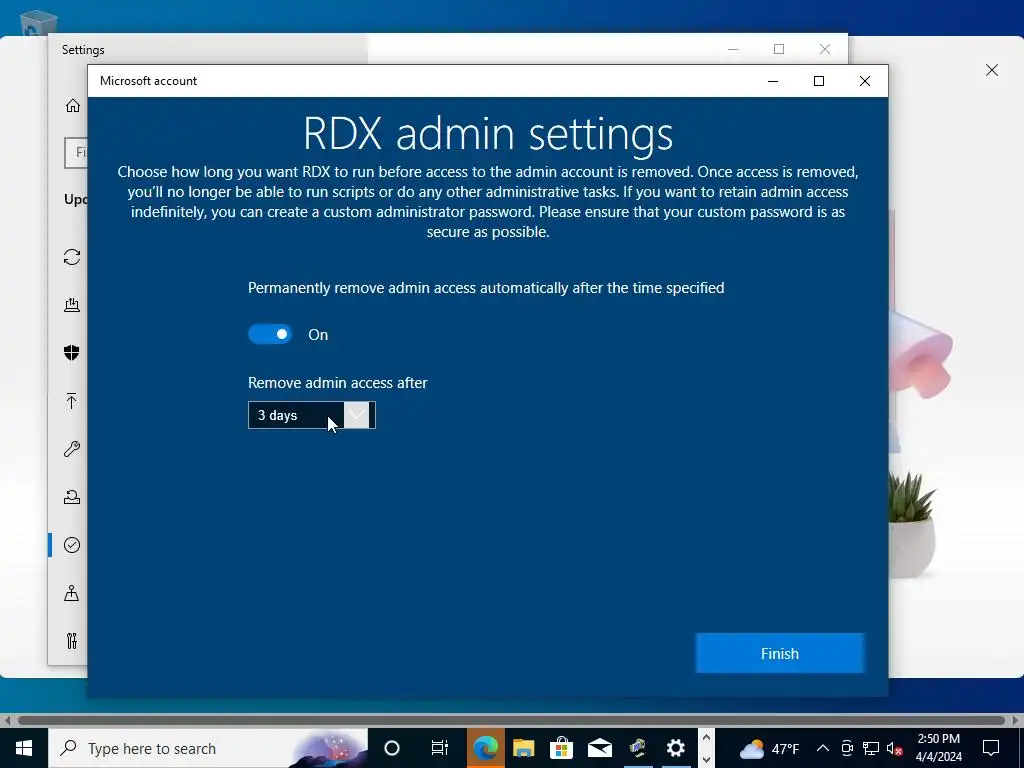The width and height of the screenshot is (1024, 768).
Task: Toggle off automatic admin access removal switch
Action: coord(270,334)
